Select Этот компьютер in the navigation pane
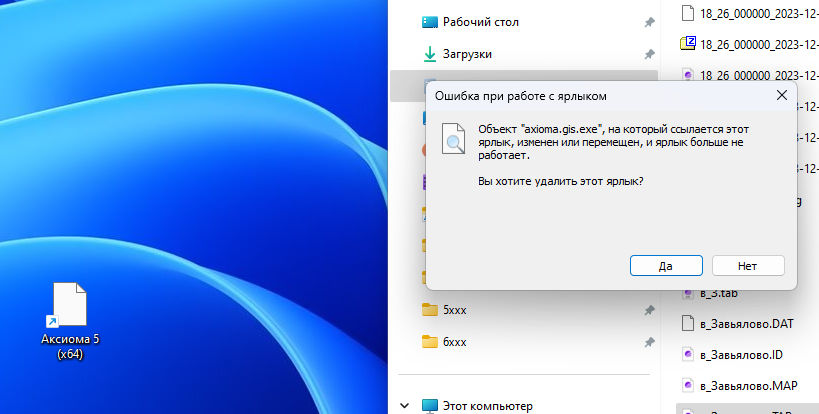The width and height of the screenshot is (819, 414). (488, 406)
